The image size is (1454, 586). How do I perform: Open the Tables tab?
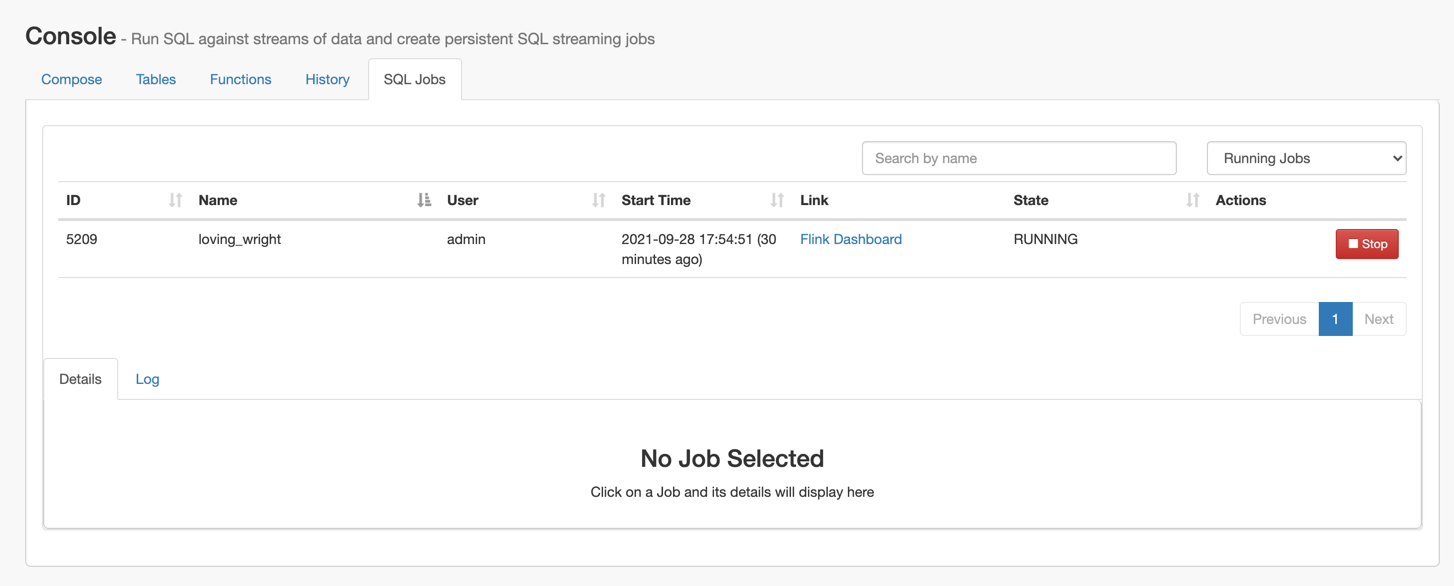coord(156,79)
